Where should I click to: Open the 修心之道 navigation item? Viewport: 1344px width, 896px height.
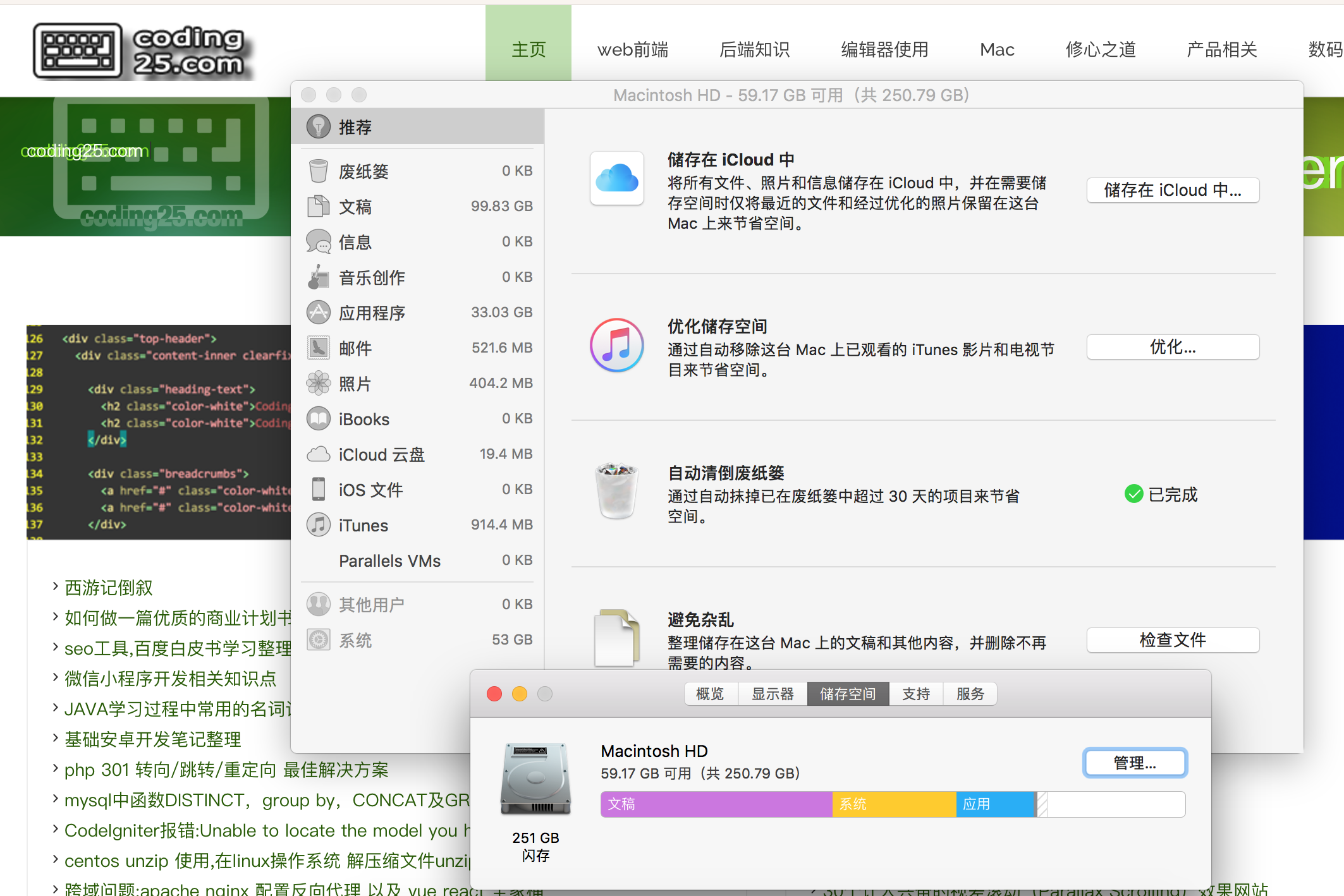click(x=1101, y=49)
